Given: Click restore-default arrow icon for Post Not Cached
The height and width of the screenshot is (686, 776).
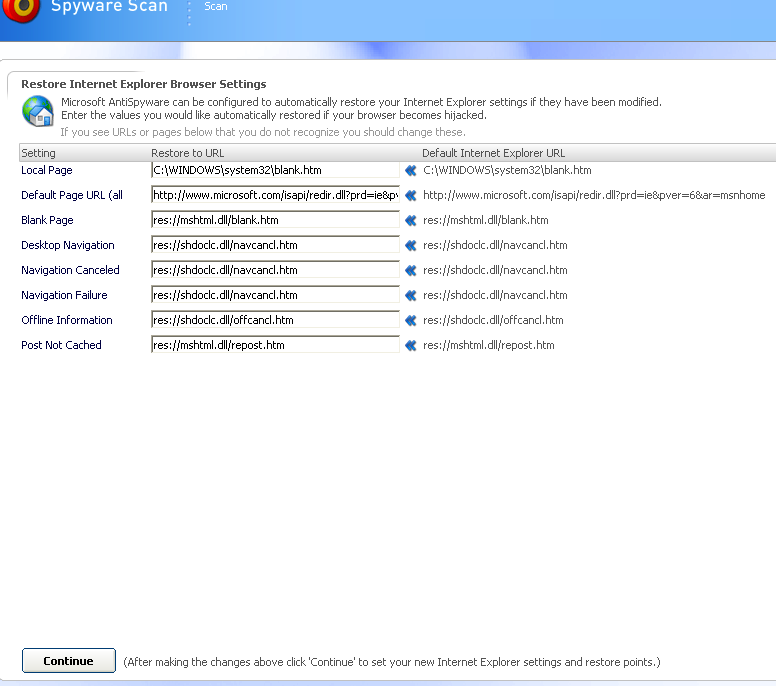Looking at the screenshot, I should (411, 345).
